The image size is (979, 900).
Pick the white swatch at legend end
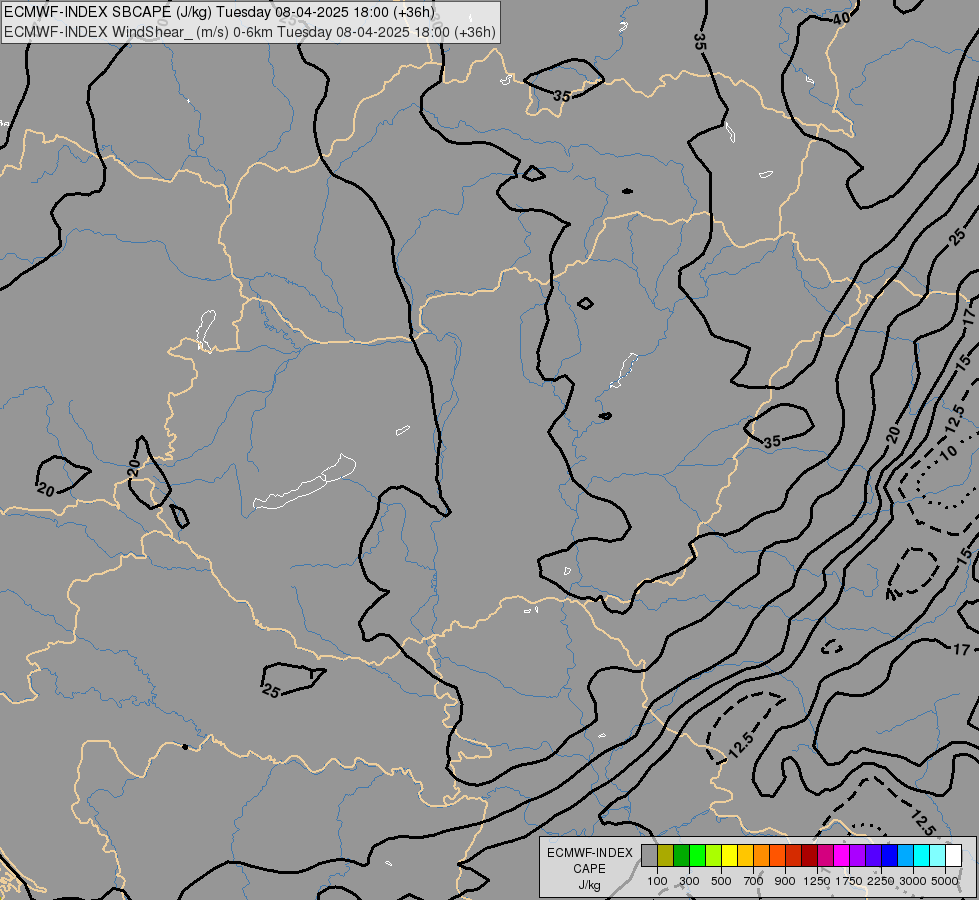click(x=953, y=856)
